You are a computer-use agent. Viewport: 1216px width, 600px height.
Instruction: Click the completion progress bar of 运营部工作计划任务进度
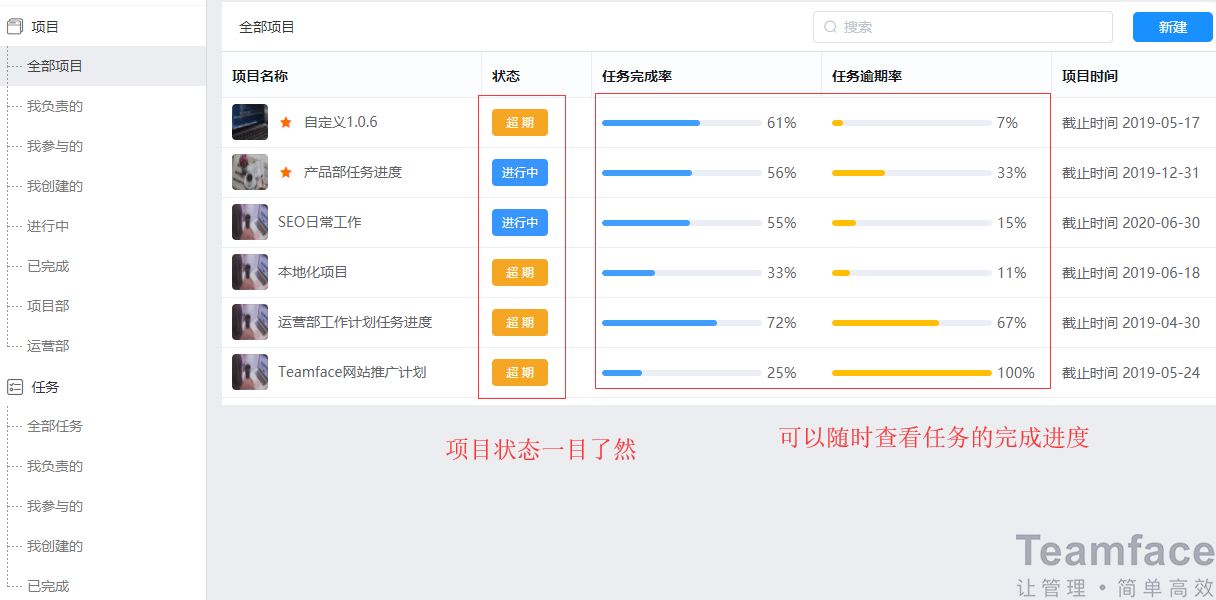point(680,322)
